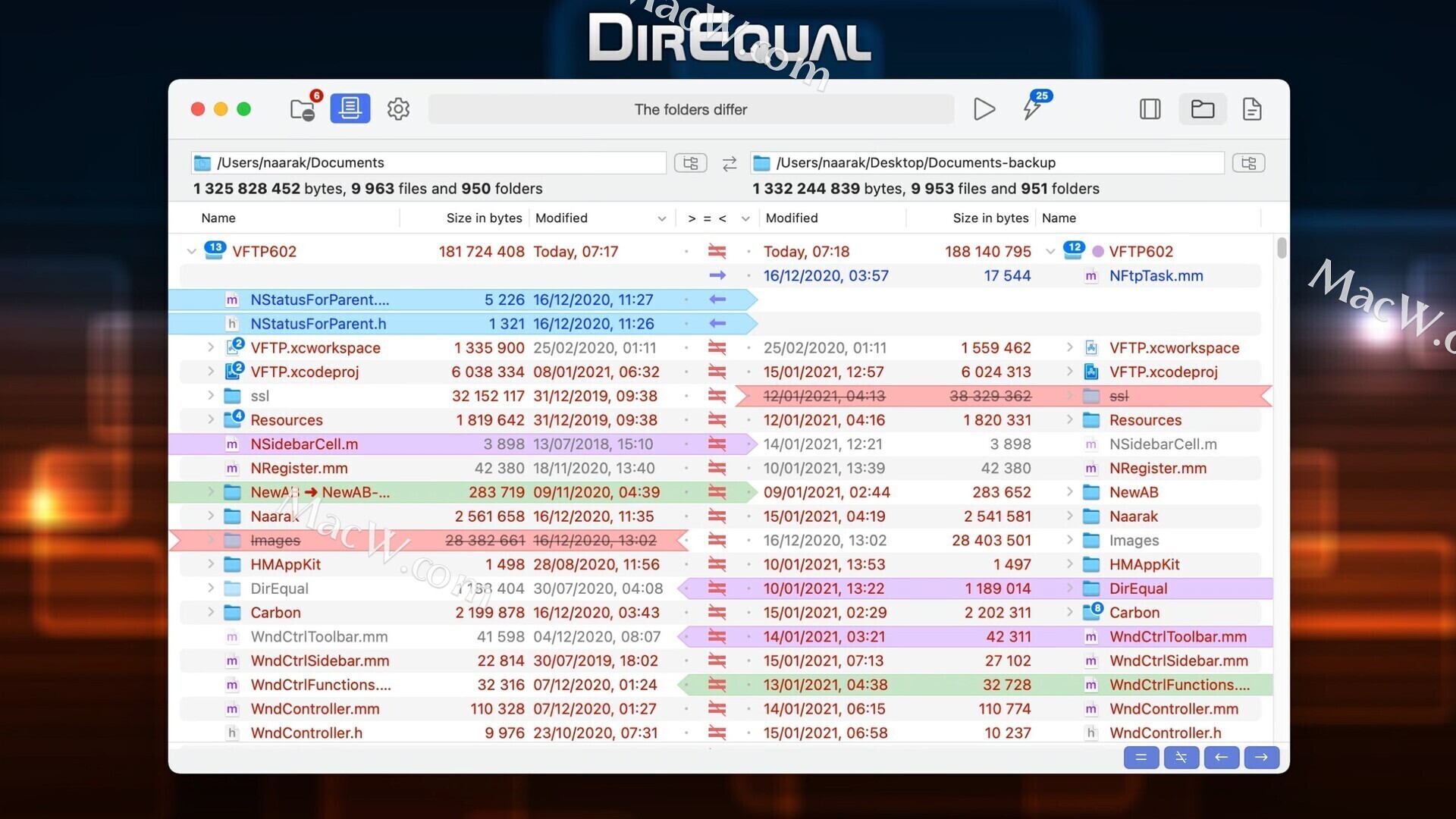Sort by right Name column header
Viewport: 1456px width, 819px height.
point(1059,218)
